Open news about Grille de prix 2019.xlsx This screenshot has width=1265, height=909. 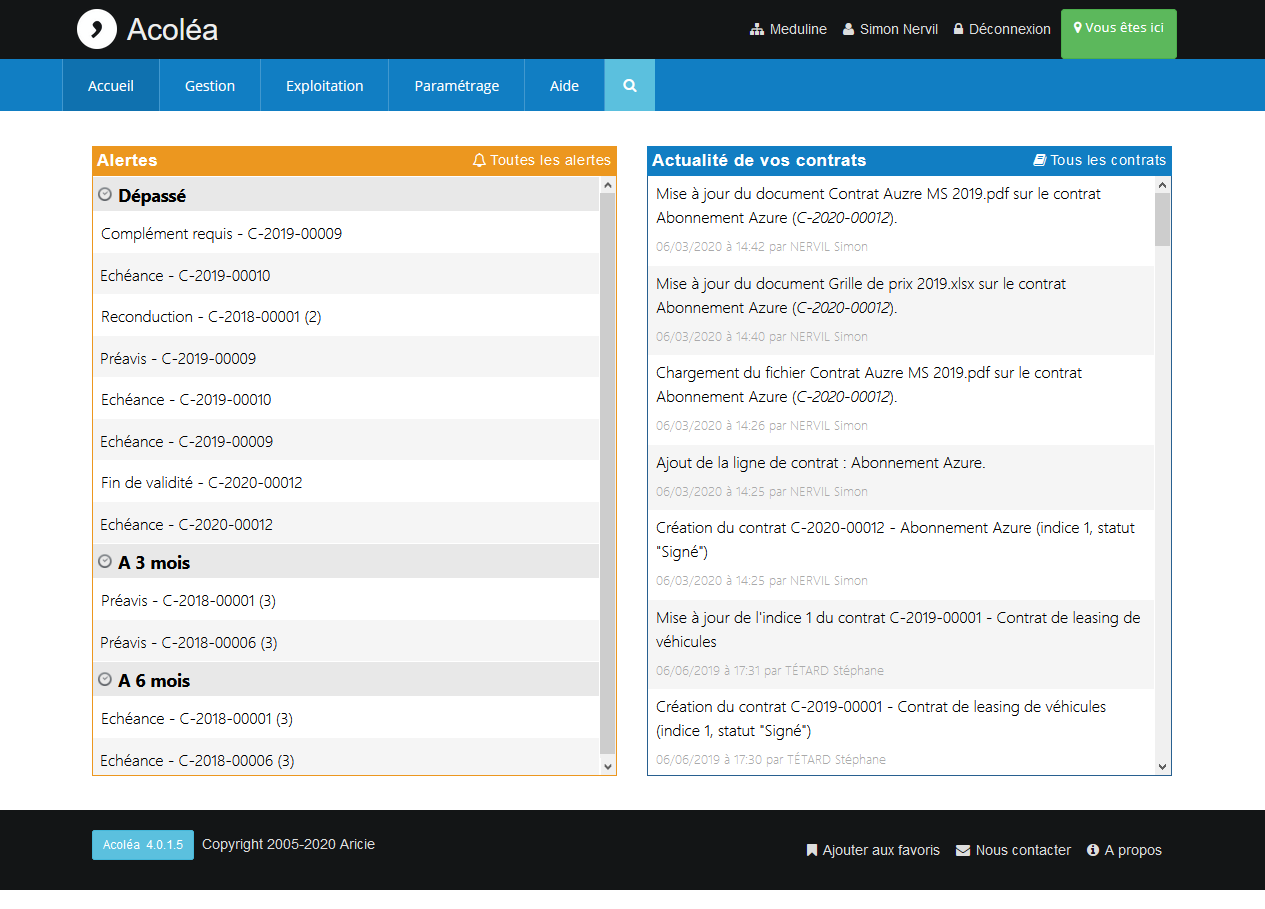[x=901, y=310]
